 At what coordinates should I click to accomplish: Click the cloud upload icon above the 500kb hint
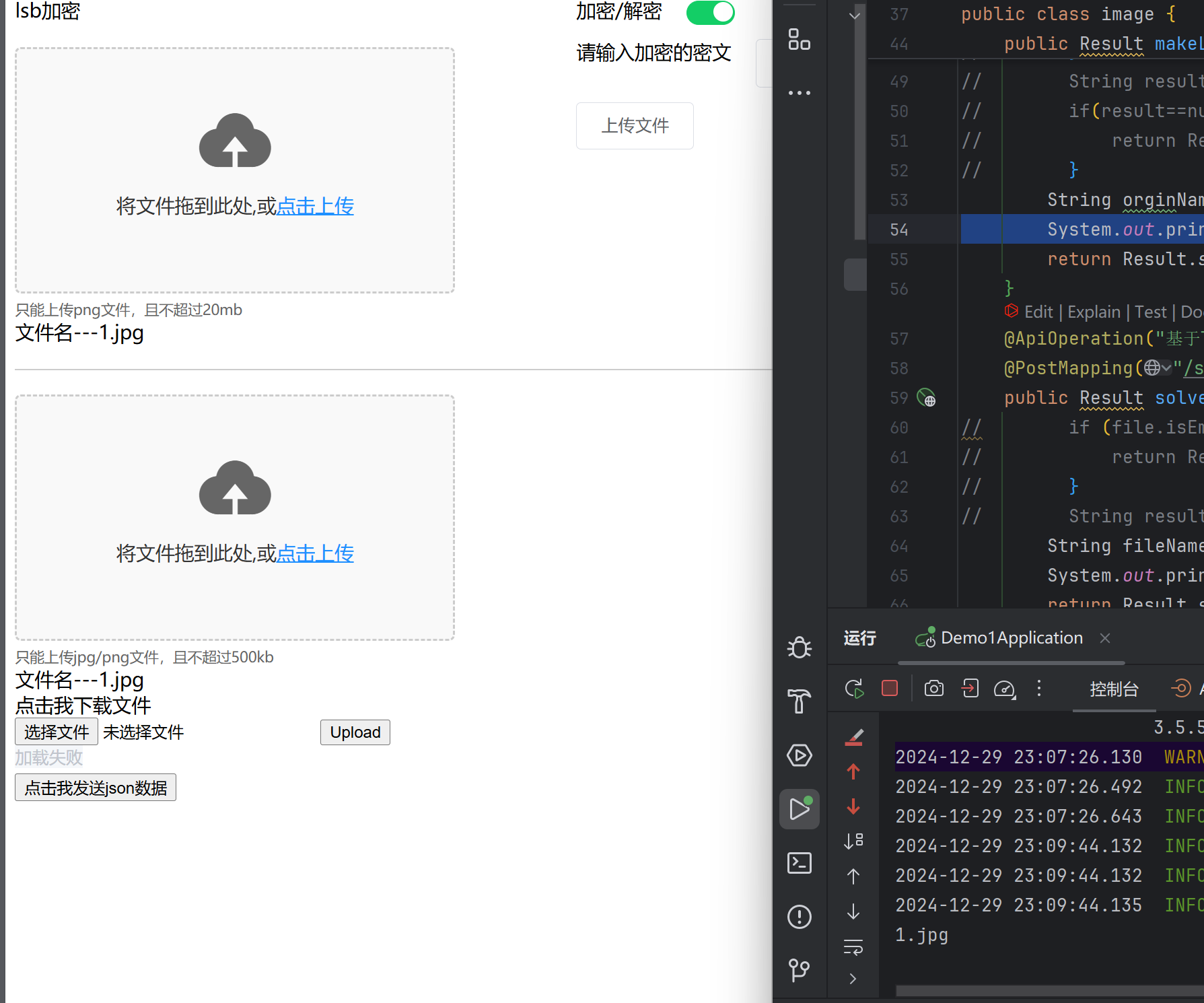pos(235,487)
